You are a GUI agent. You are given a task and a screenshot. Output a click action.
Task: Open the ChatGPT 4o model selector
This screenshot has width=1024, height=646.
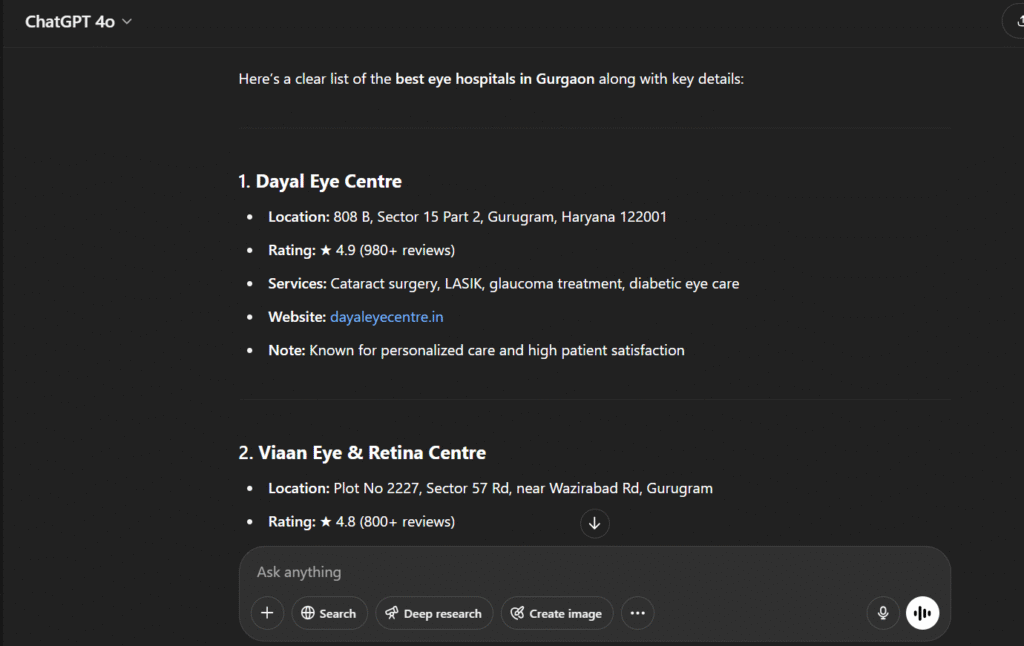pyautogui.click(x=78, y=22)
